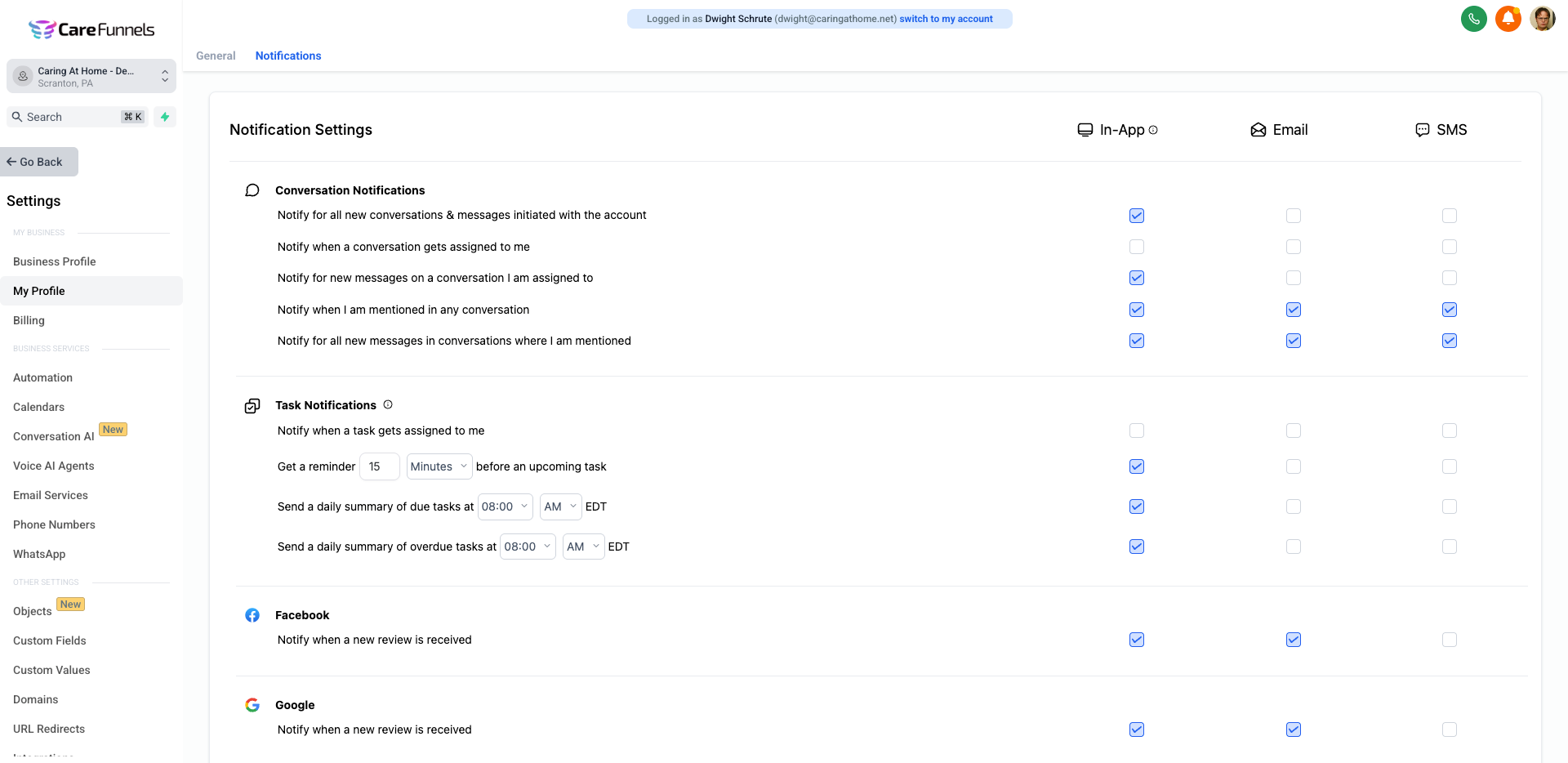Expand the Caring At Home account switcher
This screenshot has width=1568, height=763.
click(x=91, y=76)
